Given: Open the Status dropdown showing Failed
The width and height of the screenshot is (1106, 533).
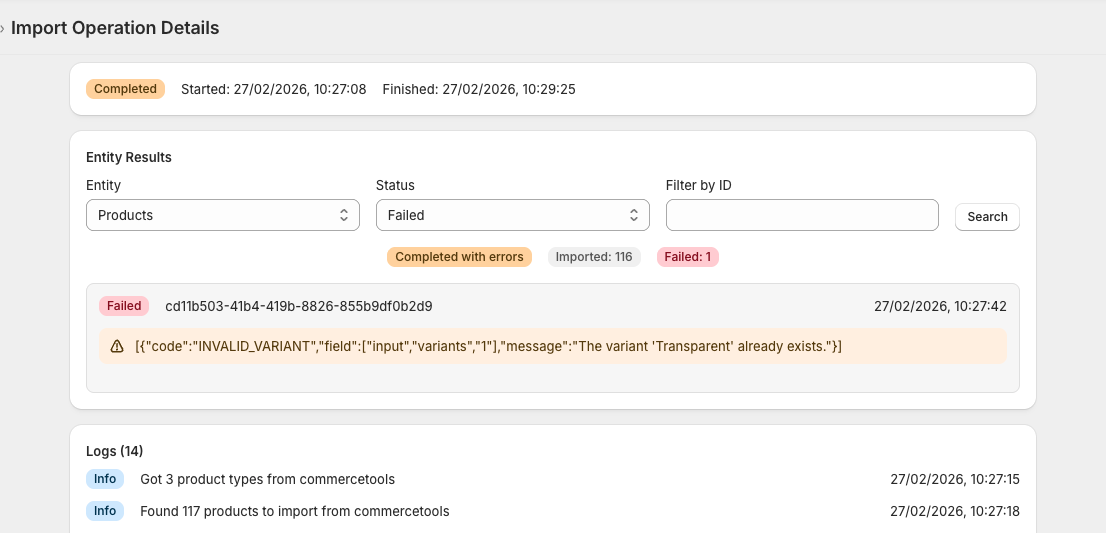Looking at the screenshot, I should (512, 215).
